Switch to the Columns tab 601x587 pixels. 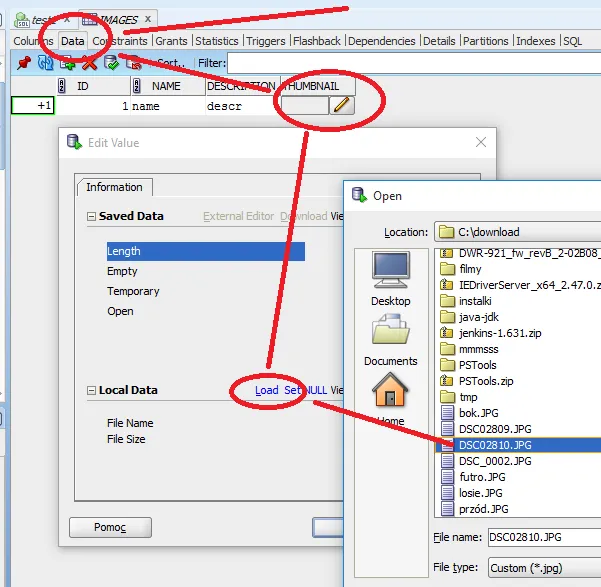click(x=33, y=41)
